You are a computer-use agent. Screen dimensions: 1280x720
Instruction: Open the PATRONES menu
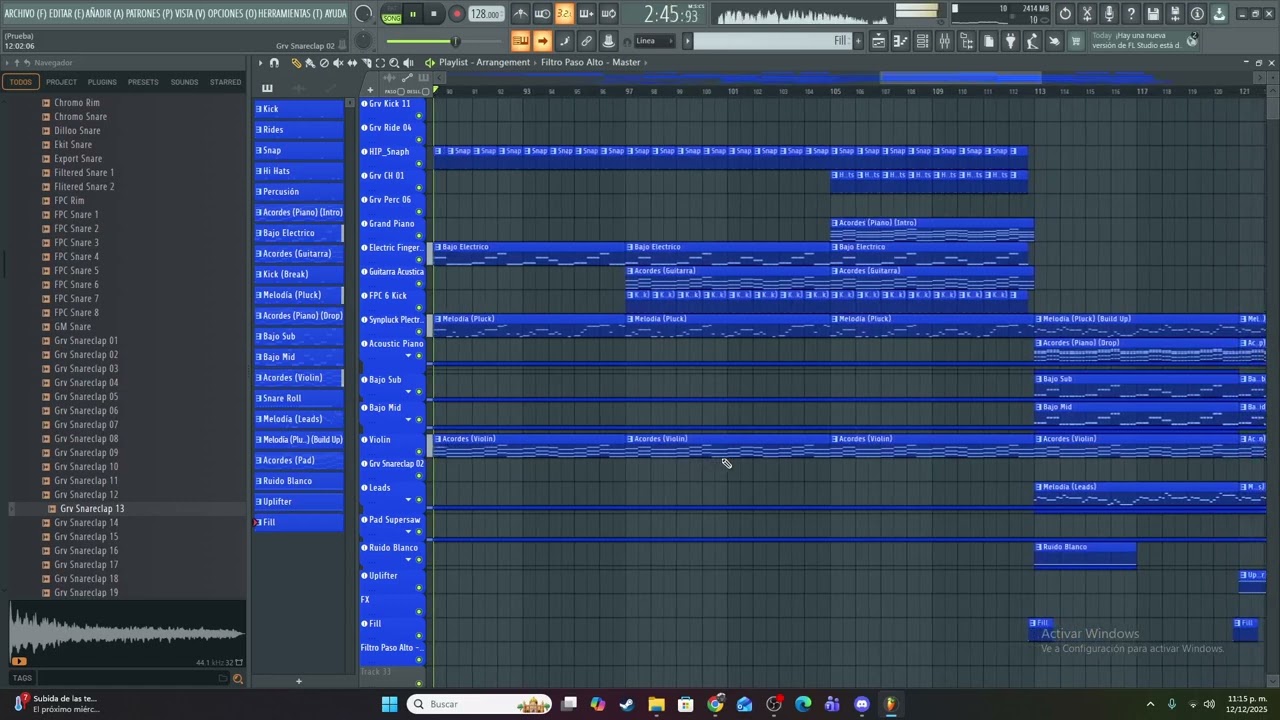[x=148, y=14]
